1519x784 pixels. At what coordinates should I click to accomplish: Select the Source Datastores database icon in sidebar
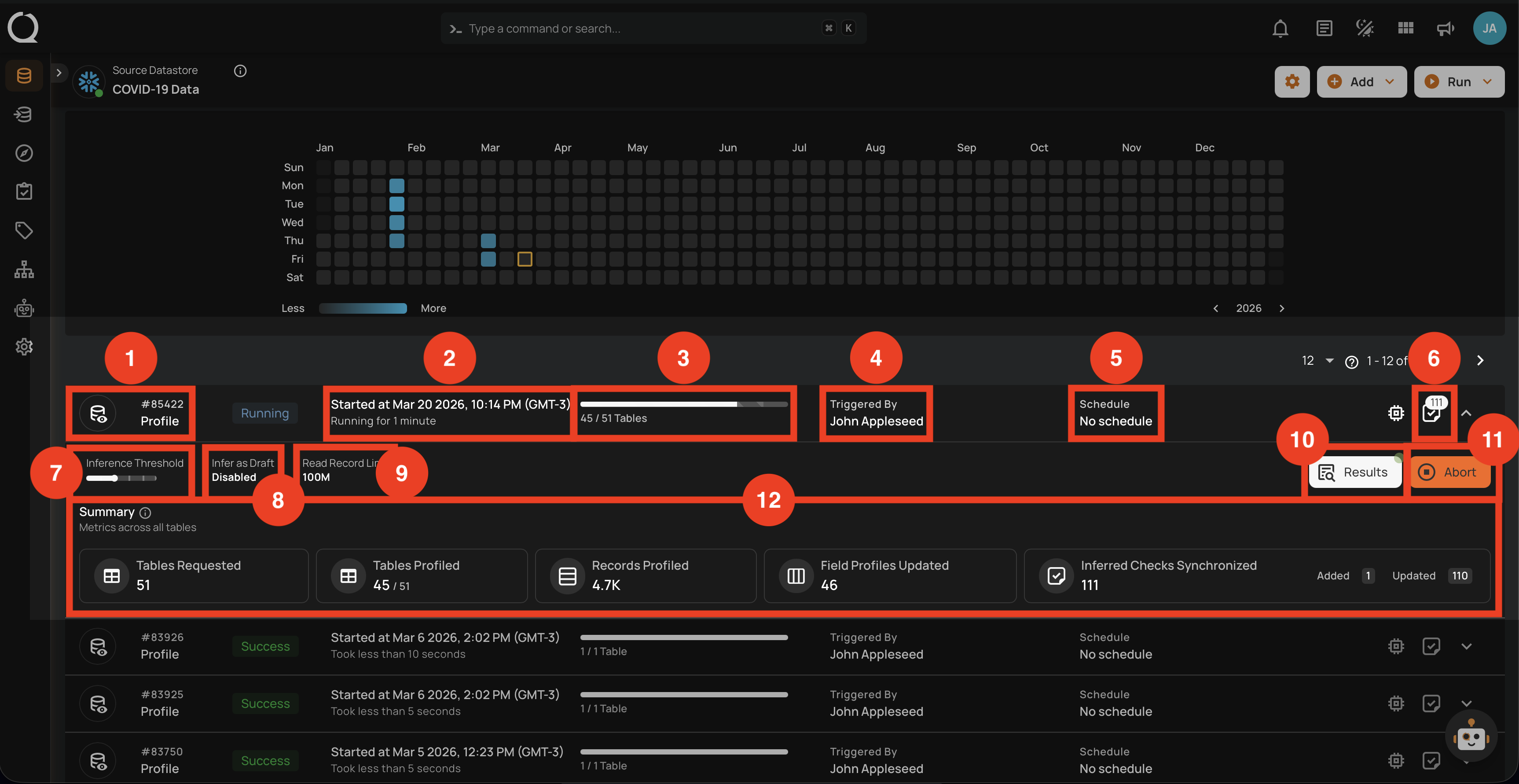[x=24, y=76]
